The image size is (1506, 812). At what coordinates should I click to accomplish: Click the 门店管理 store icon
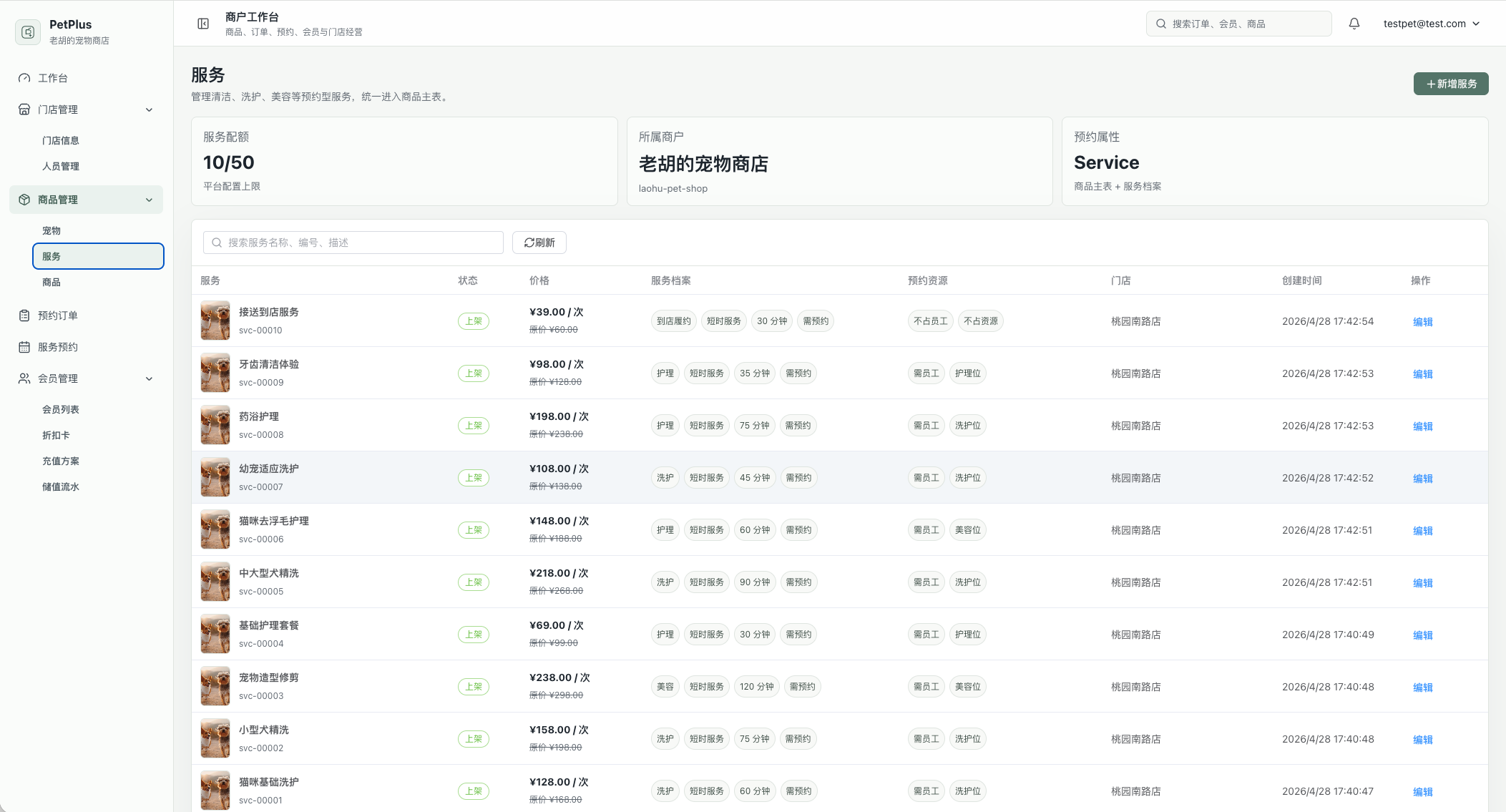(x=24, y=109)
